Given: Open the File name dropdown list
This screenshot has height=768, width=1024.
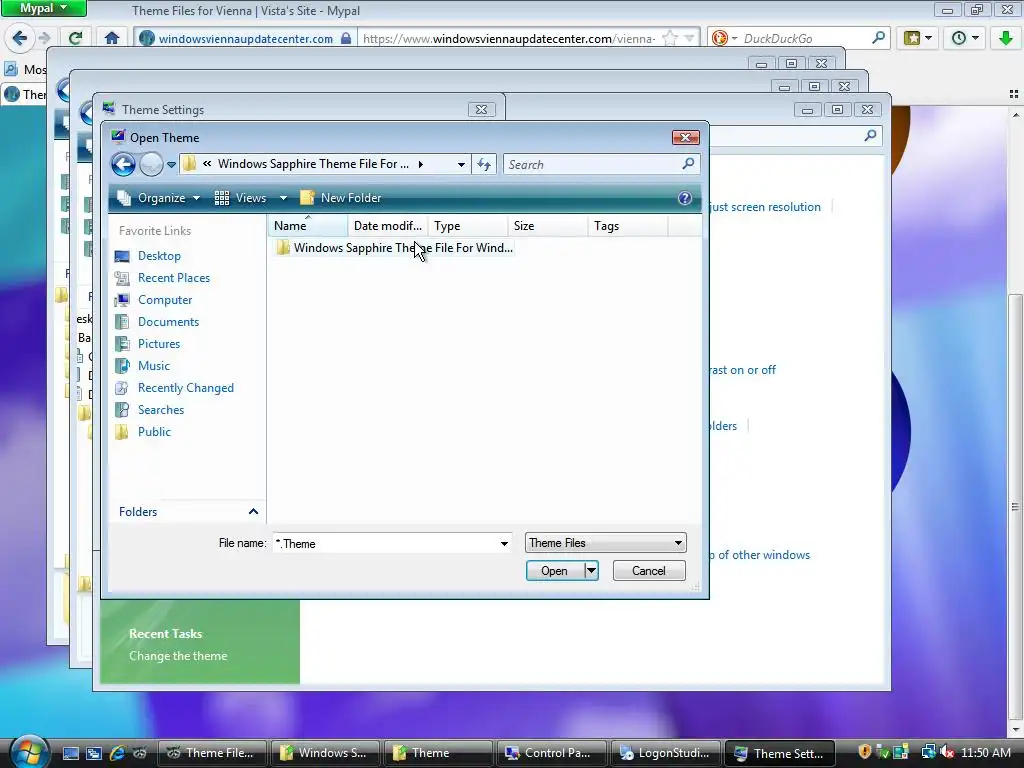Looking at the screenshot, I should [504, 543].
